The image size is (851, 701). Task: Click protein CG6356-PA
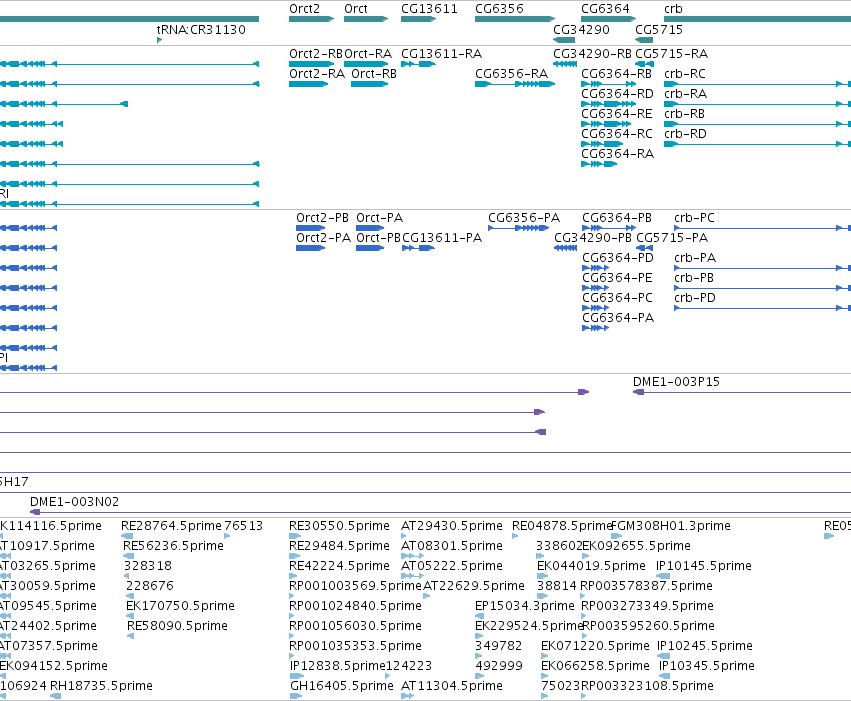click(518, 228)
